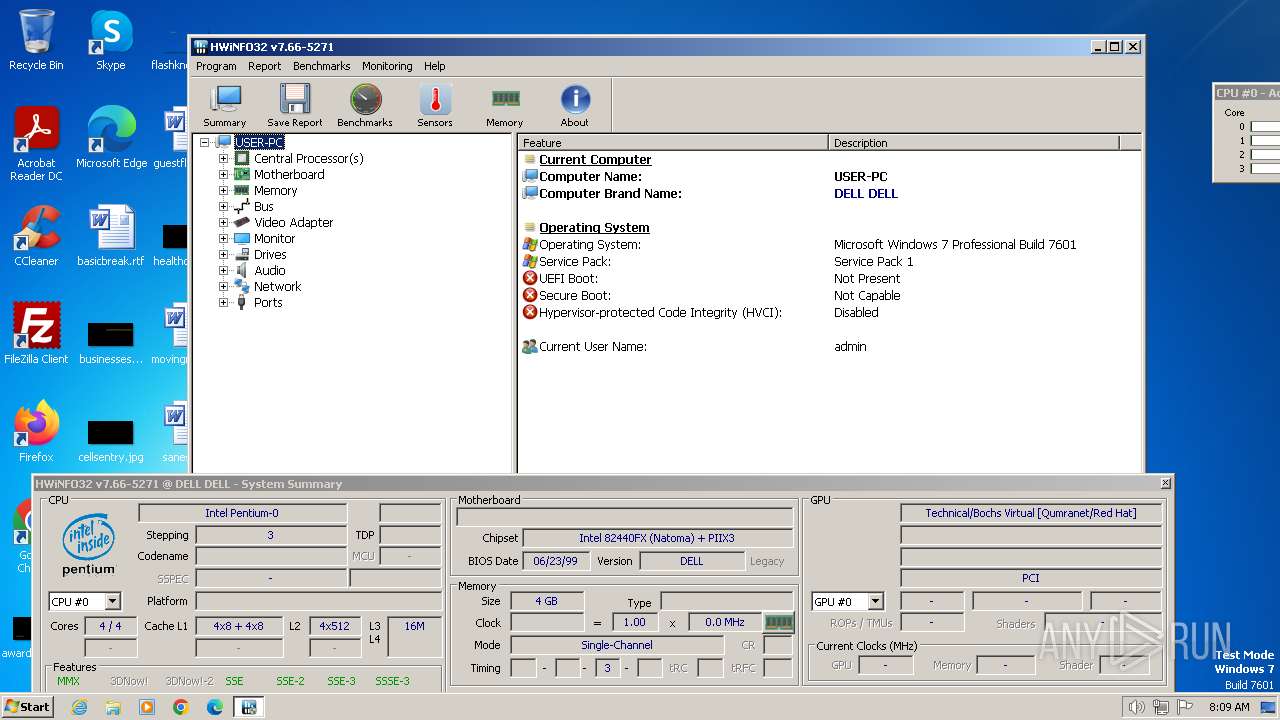The image size is (1280, 720).
Task: Expand the Memory tree node
Action: tap(224, 190)
